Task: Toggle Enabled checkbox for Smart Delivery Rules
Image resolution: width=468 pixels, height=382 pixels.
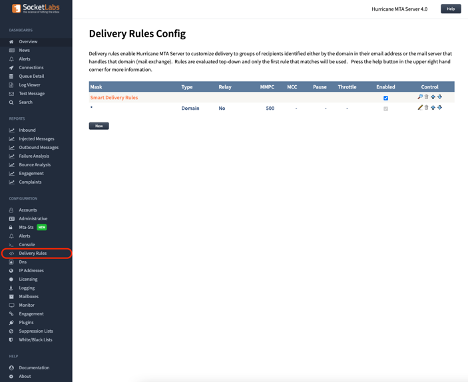Action: click(386, 98)
